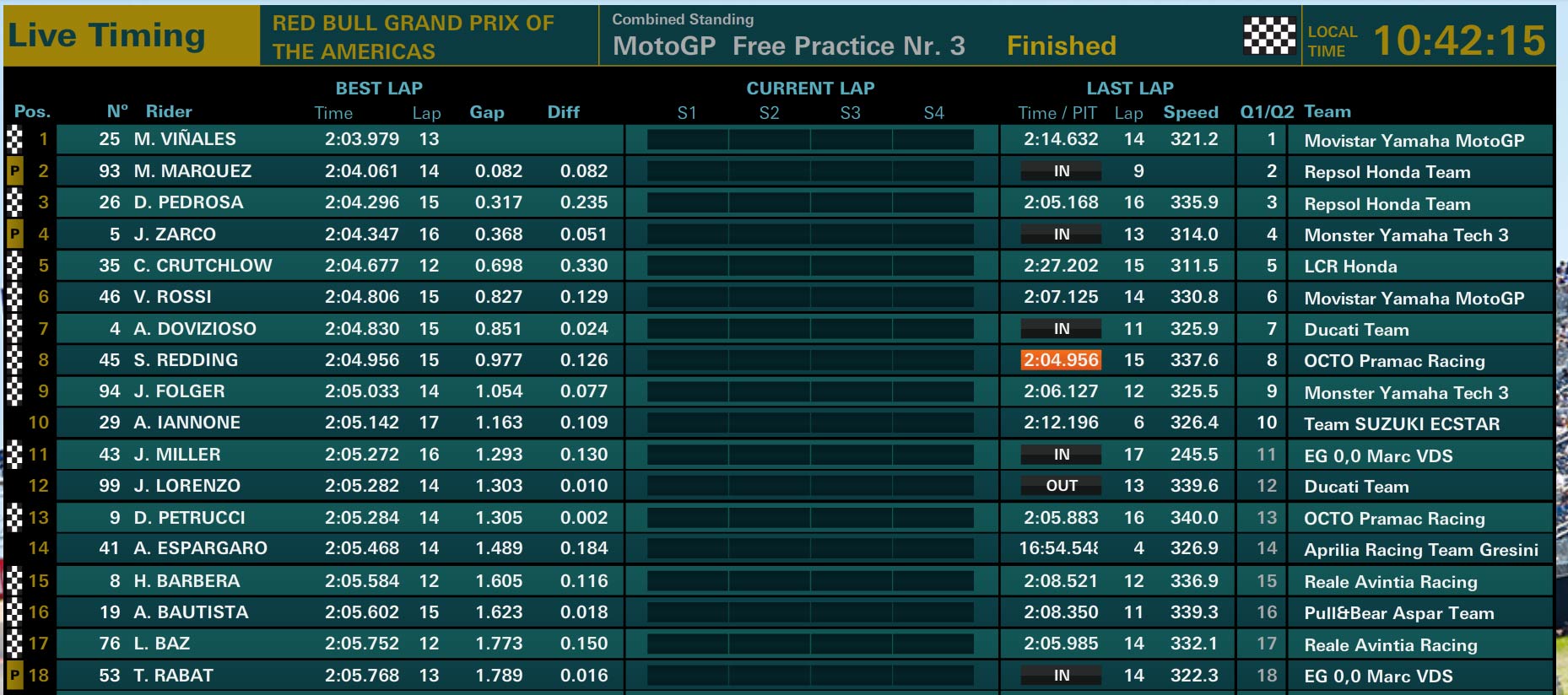
Task: Click the sector progress bar on Crutchlow's row
Action: point(810,266)
